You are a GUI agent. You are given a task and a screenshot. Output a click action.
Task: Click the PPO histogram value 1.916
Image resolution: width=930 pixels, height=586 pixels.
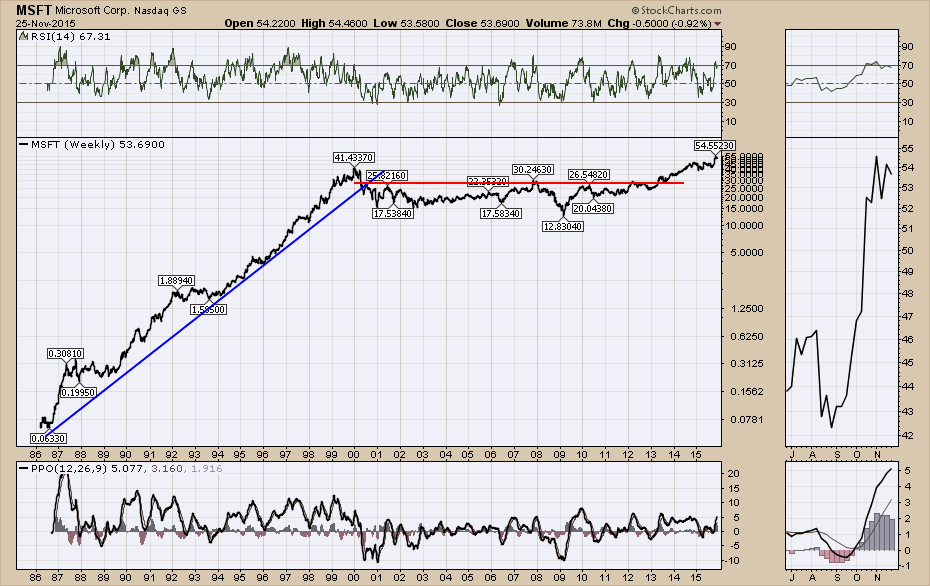pos(206,469)
